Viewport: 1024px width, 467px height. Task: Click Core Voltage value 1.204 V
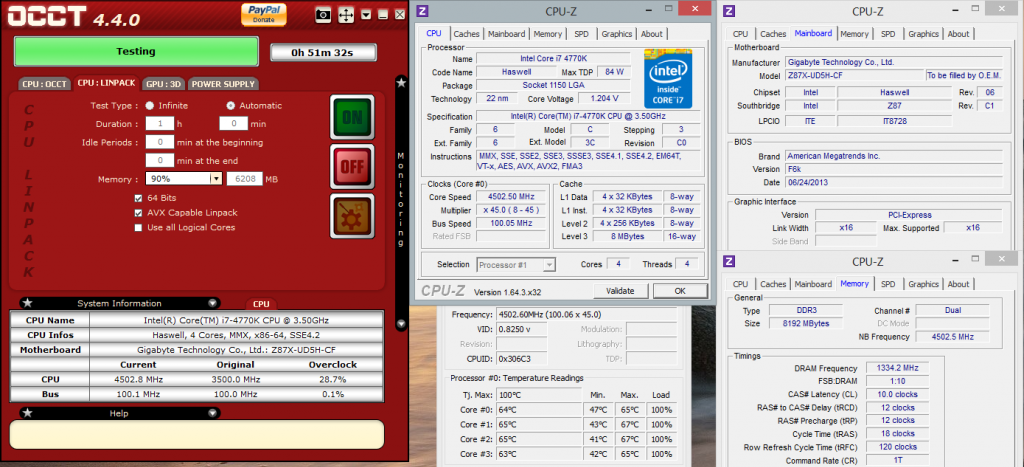click(604, 99)
